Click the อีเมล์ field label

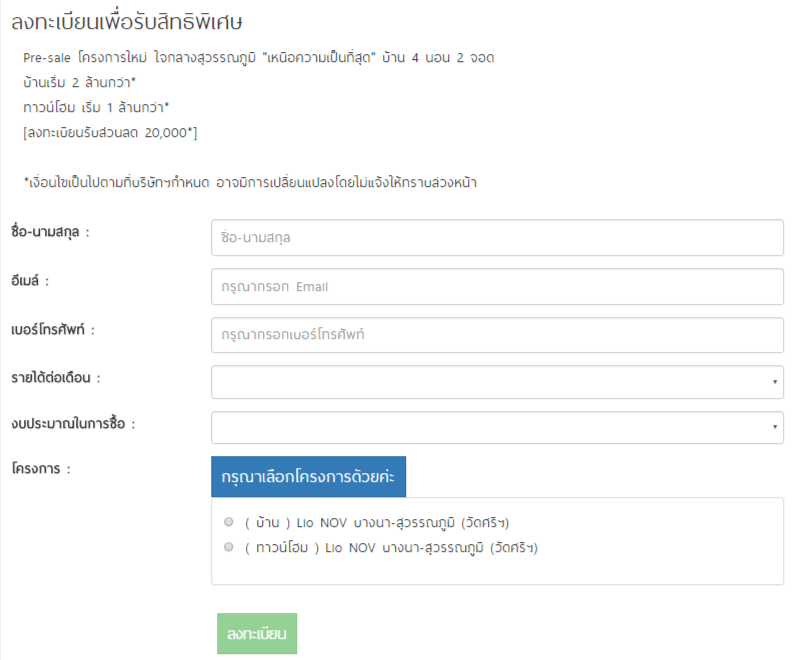point(30,281)
